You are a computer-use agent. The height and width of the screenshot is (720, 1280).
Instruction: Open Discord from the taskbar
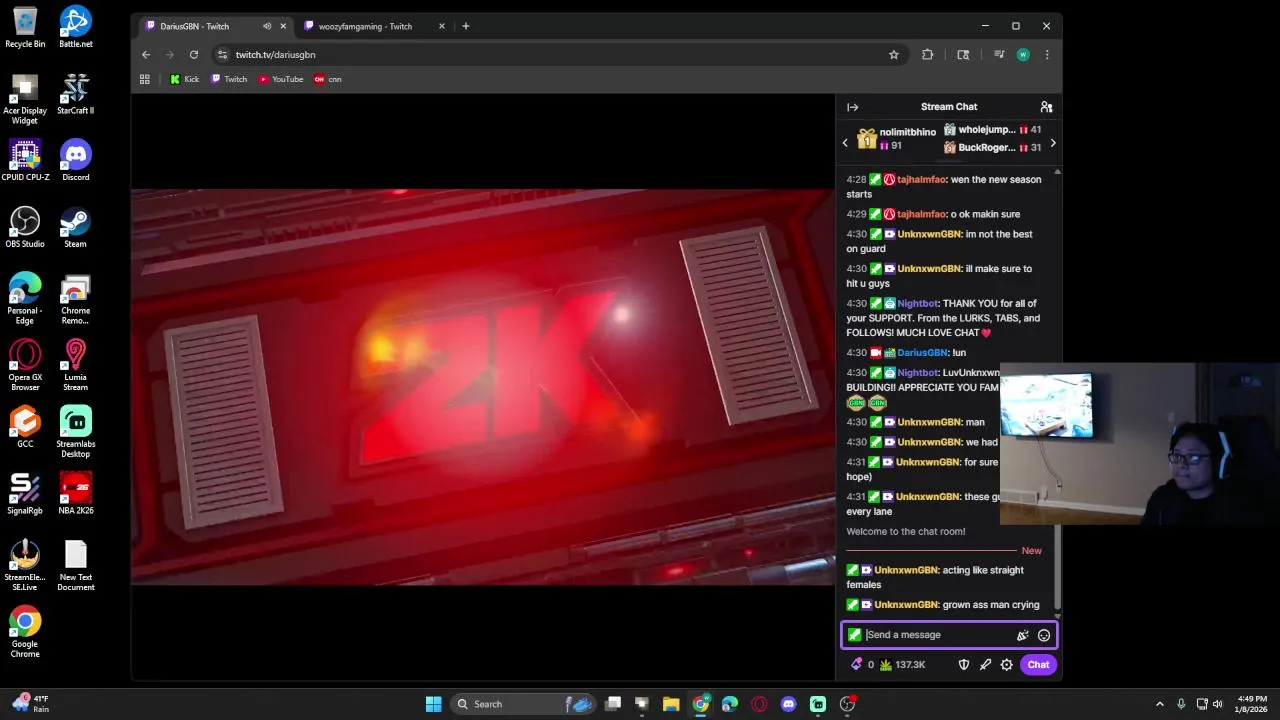789,704
